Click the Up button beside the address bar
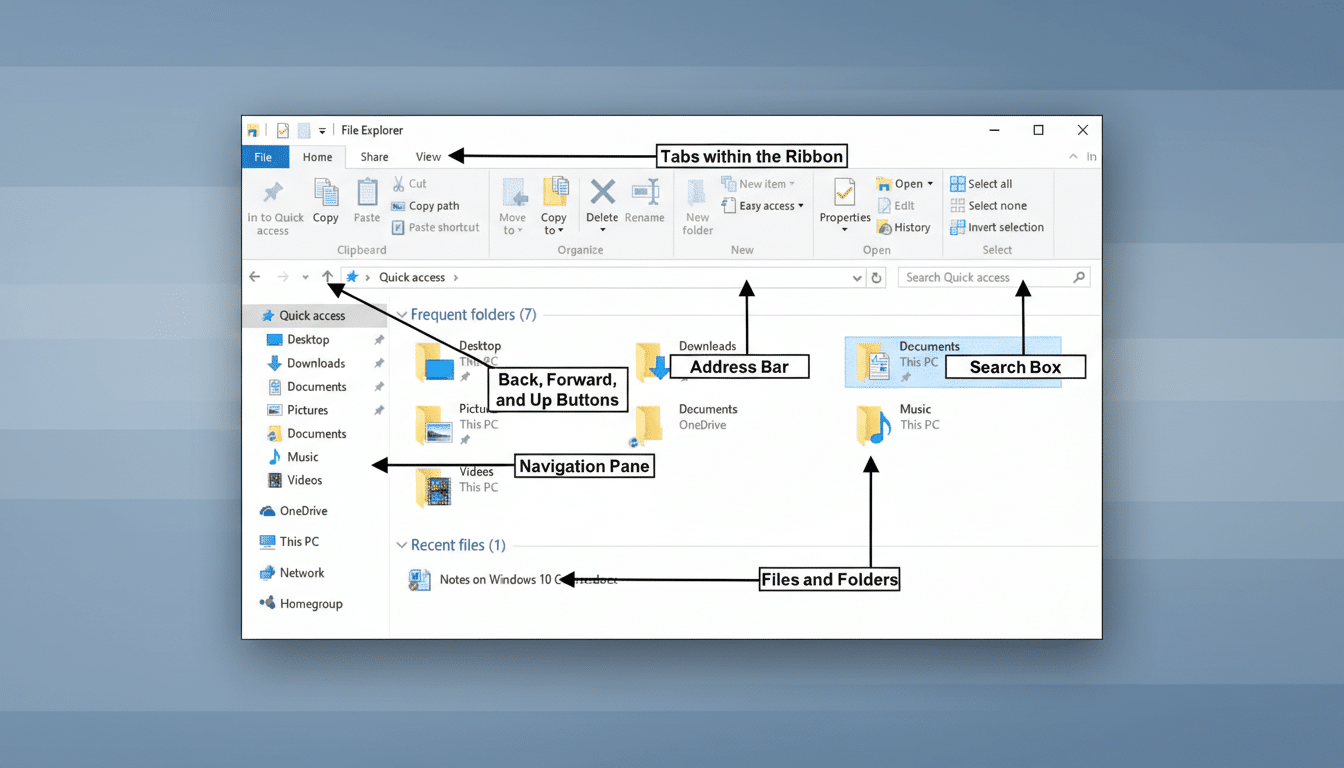The height and width of the screenshot is (768, 1344). pyautogui.click(x=327, y=276)
